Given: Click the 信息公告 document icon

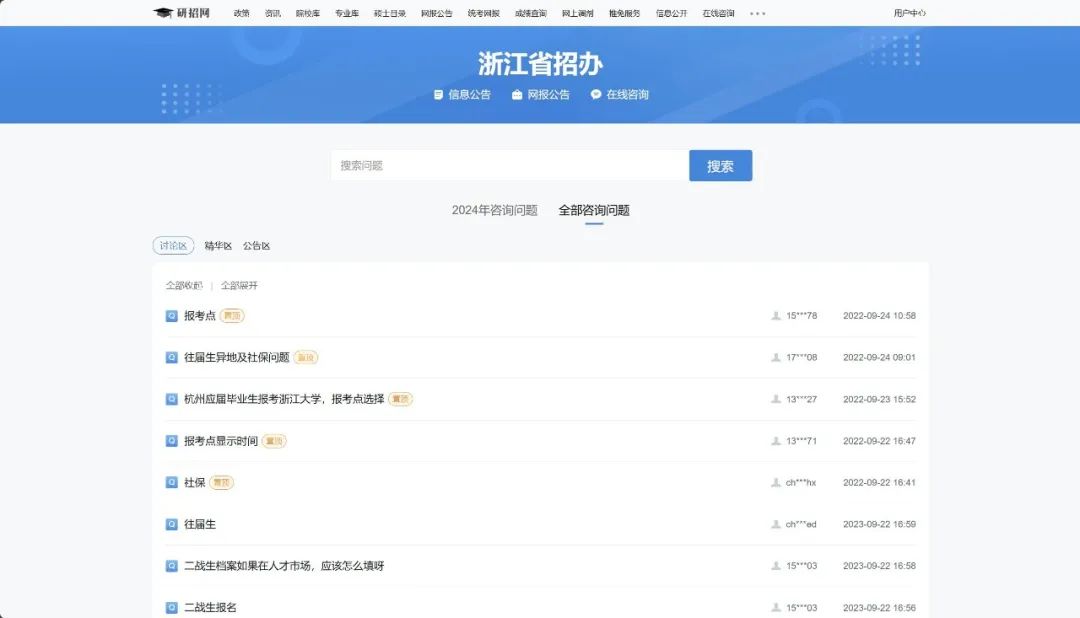Looking at the screenshot, I should point(438,94).
